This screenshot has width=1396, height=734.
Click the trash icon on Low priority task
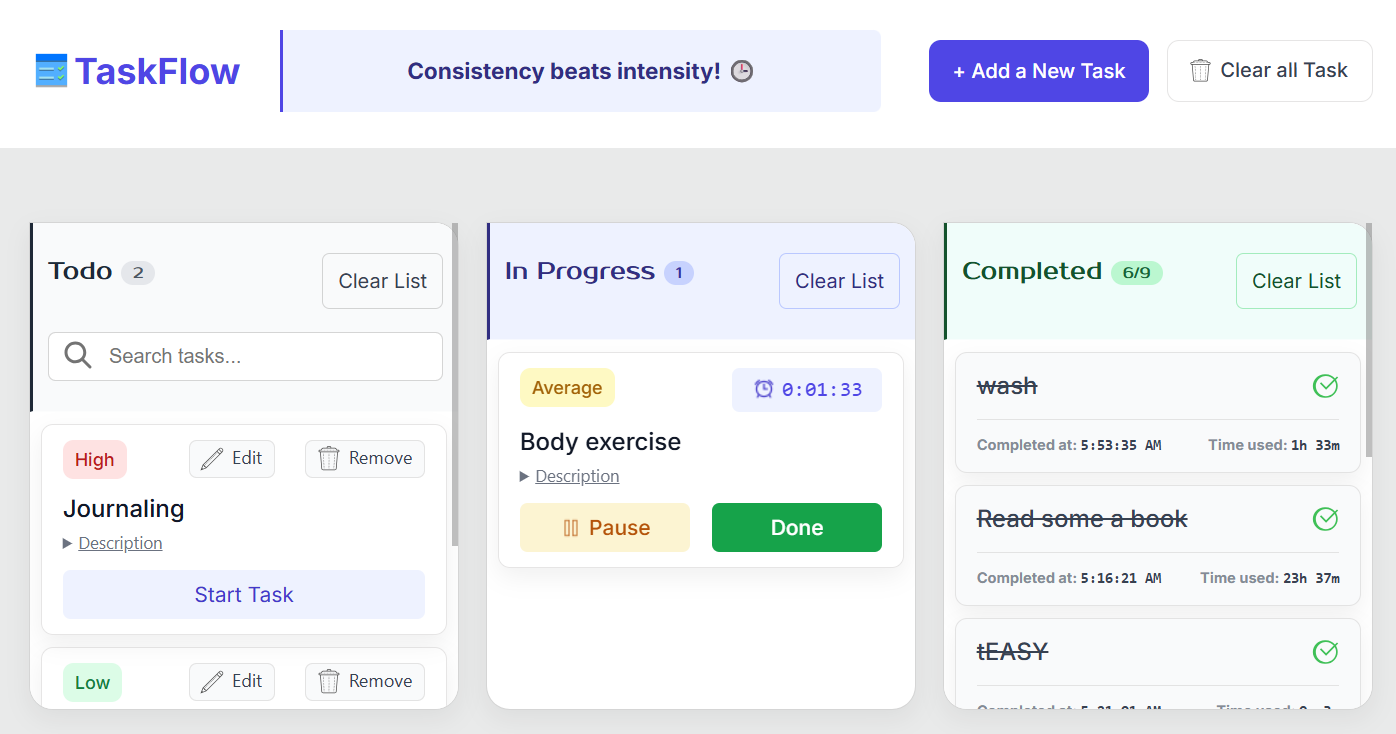tap(330, 681)
